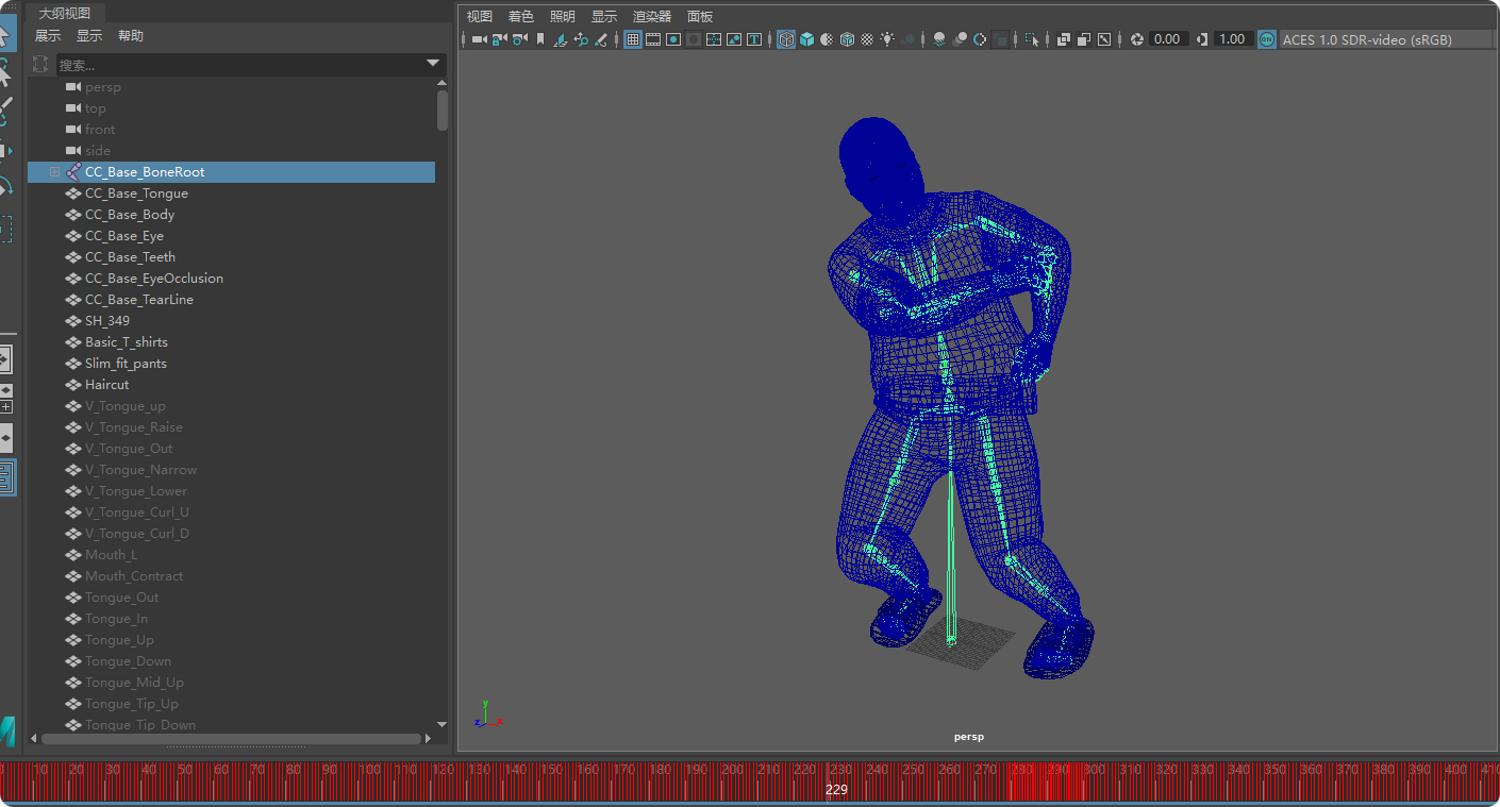Screen dimensions: 1500x807
Task: Enable smooth shade all cube icon
Action: tap(807, 40)
